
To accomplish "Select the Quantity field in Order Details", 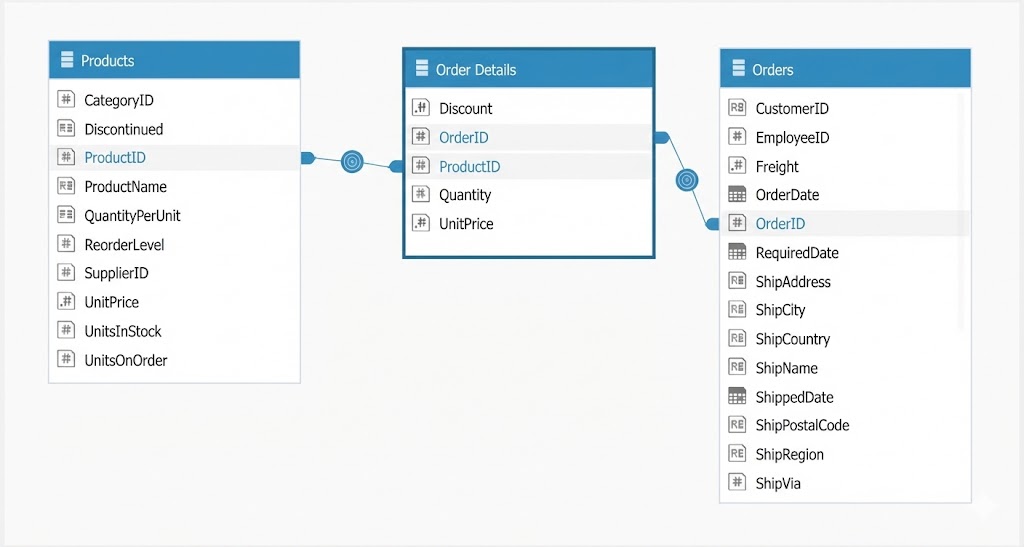I will tap(465, 195).
